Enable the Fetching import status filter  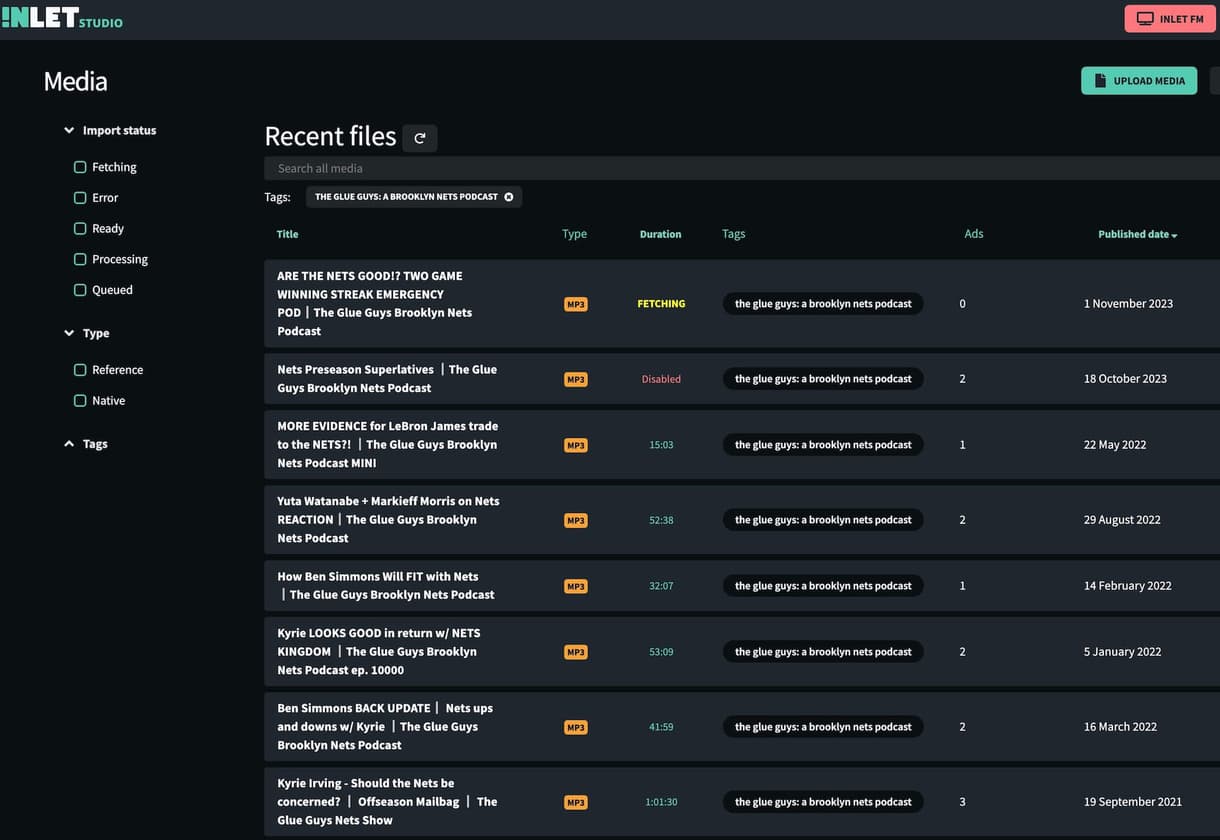click(80, 167)
